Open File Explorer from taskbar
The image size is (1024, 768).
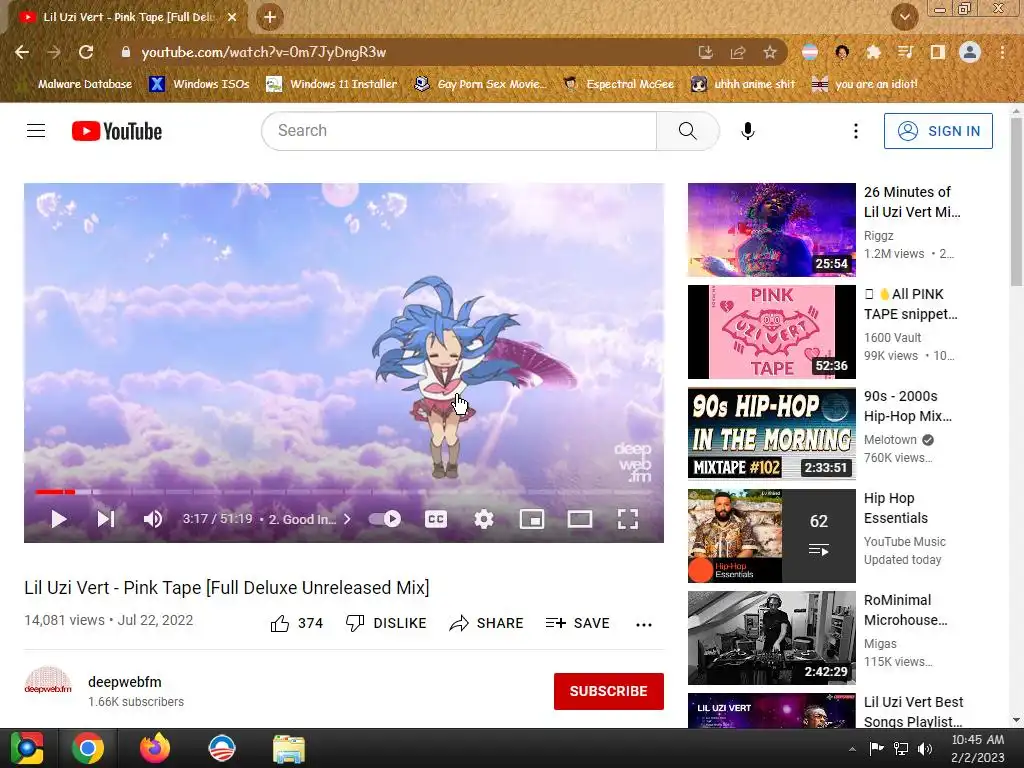(288, 748)
